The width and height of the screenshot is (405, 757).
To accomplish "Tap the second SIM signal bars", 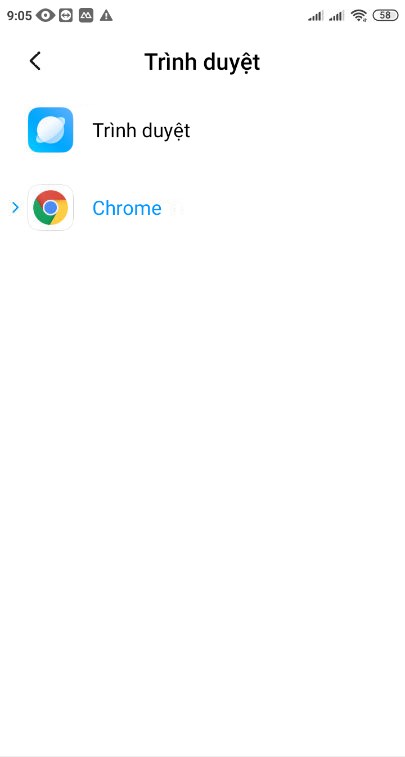I will coord(336,16).
